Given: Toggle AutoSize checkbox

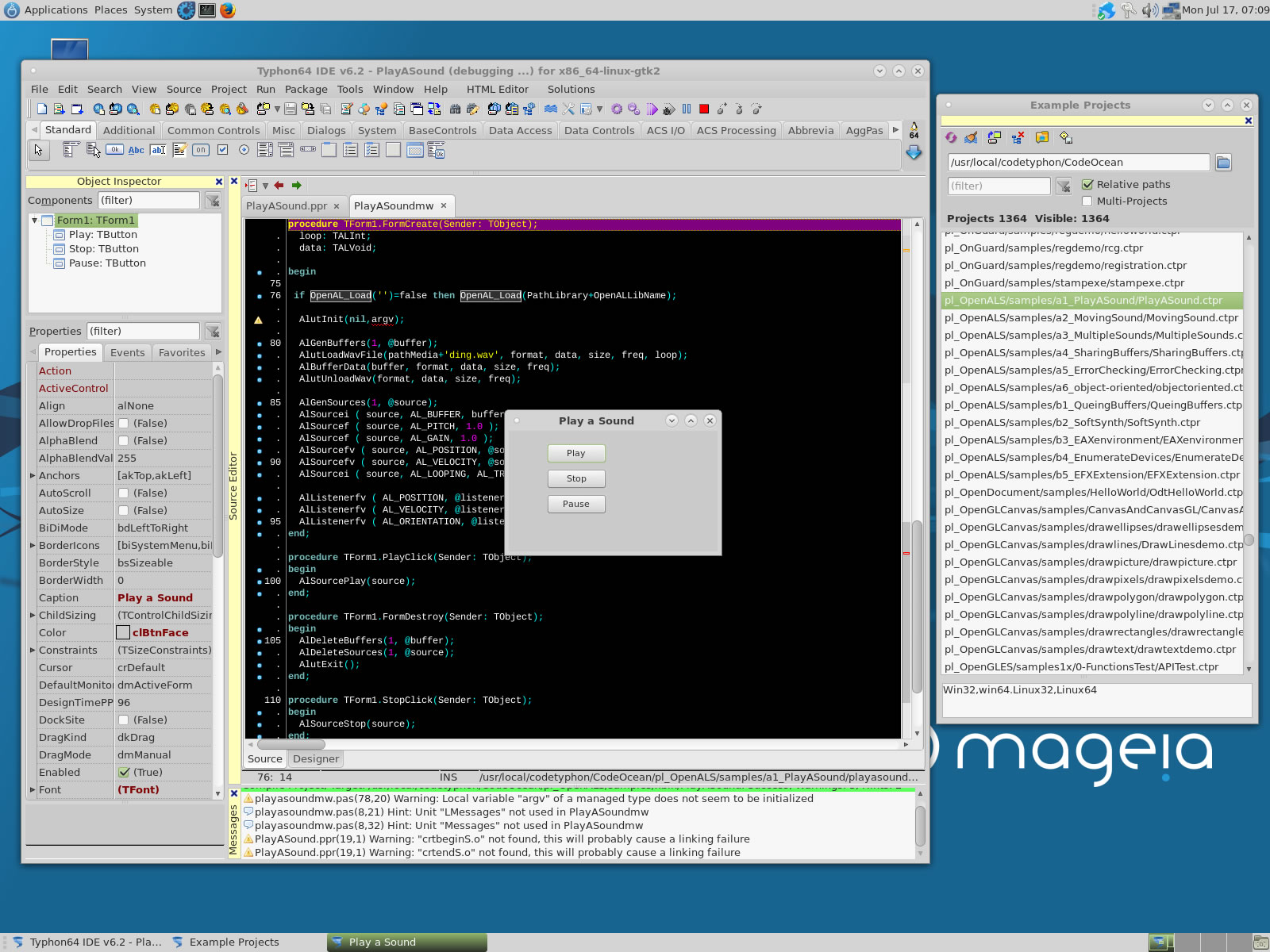Looking at the screenshot, I should coord(124,511).
